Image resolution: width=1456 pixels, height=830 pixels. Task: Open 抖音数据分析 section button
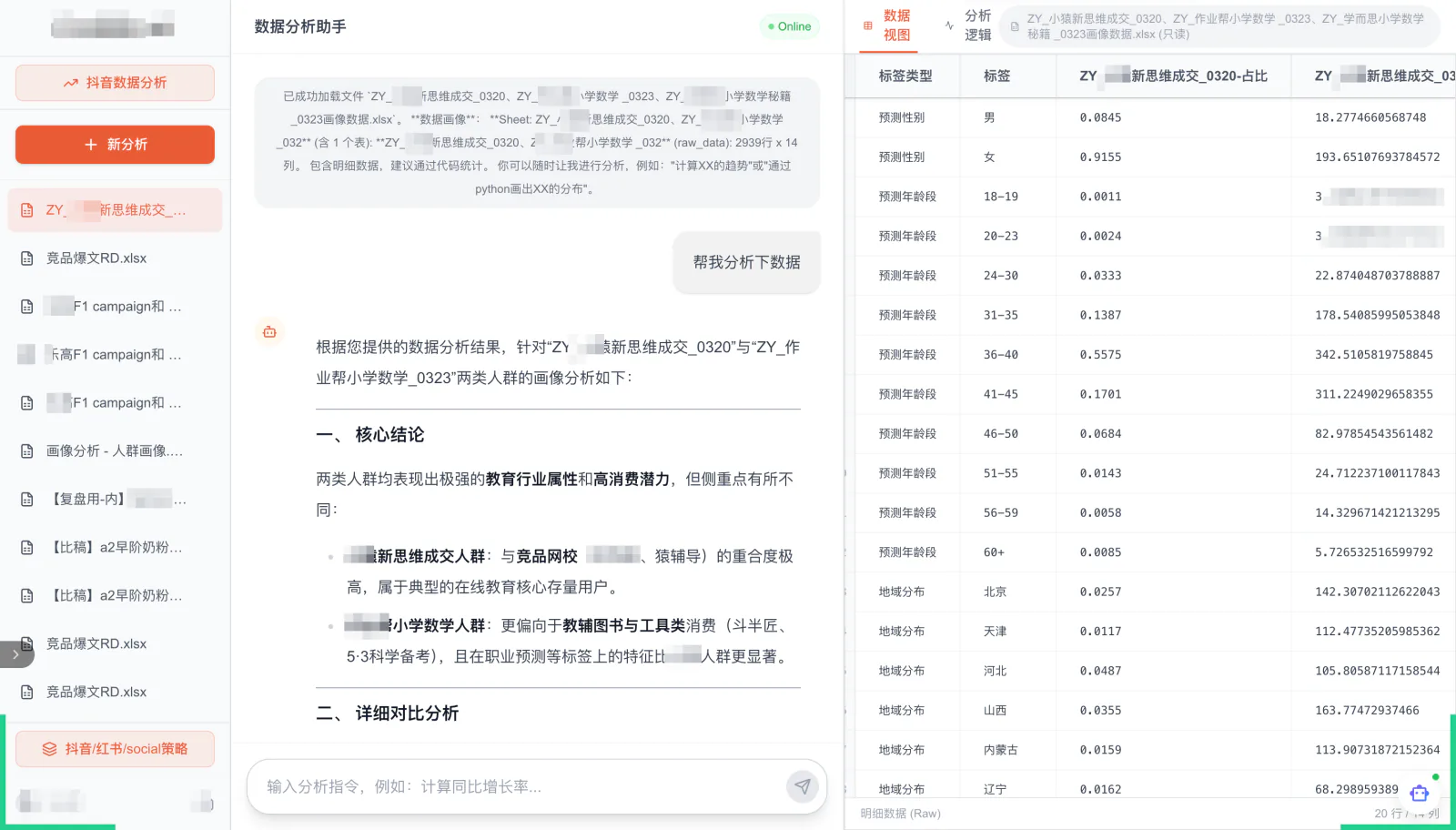coord(115,83)
